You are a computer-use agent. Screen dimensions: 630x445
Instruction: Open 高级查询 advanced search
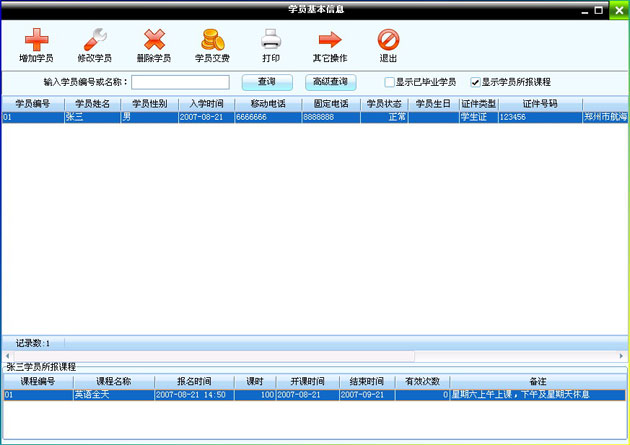tap(332, 82)
